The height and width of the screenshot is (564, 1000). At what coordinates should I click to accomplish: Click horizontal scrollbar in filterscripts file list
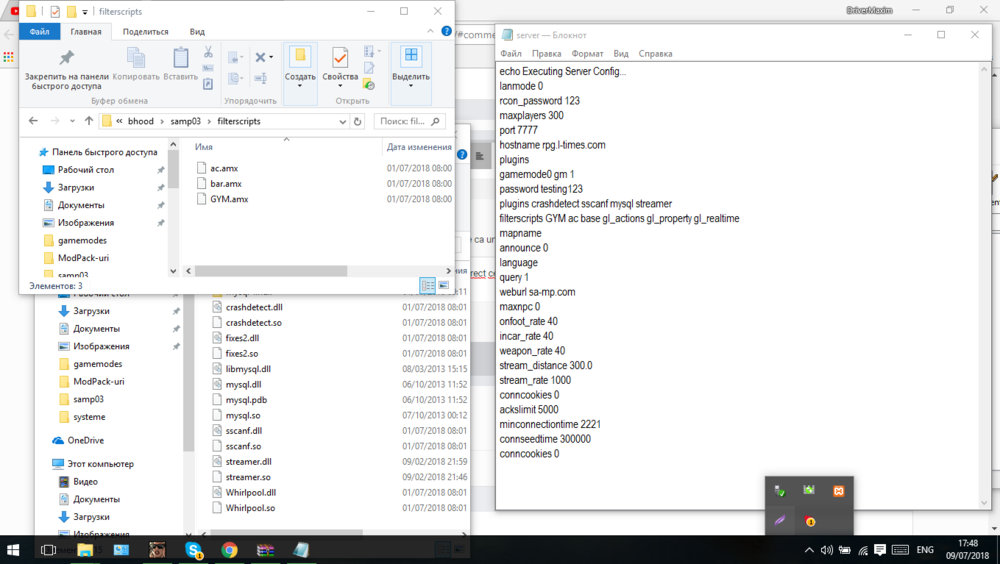point(271,271)
